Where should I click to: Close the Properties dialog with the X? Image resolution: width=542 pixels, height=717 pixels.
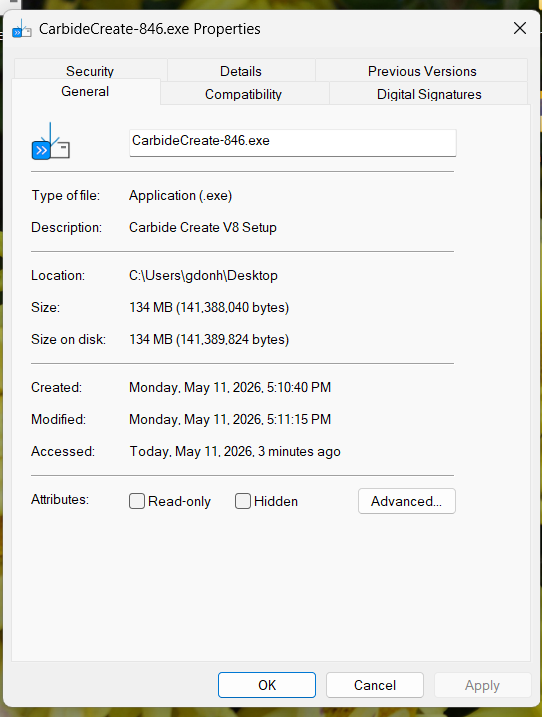pos(520,28)
